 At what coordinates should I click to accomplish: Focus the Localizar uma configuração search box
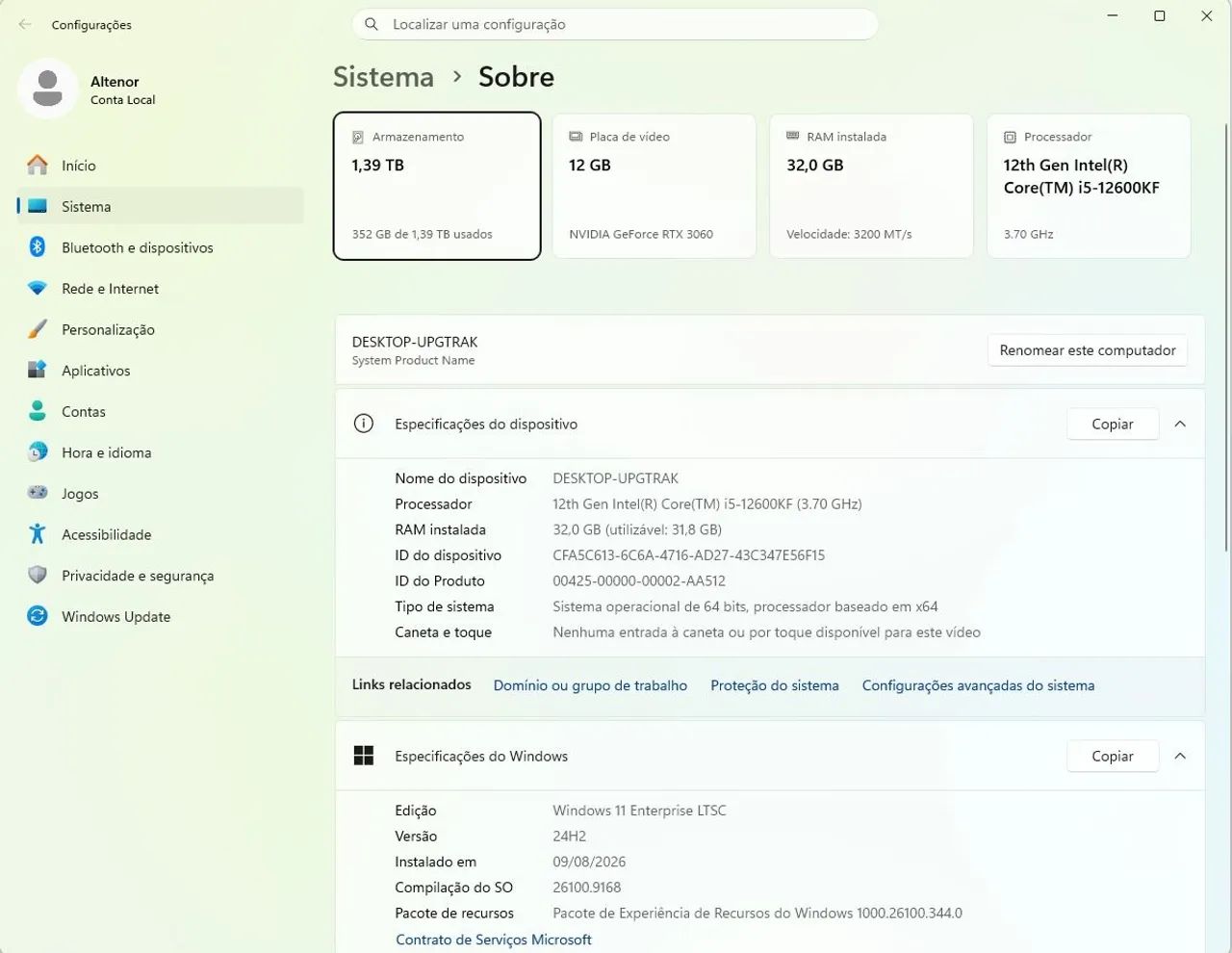coord(616,24)
